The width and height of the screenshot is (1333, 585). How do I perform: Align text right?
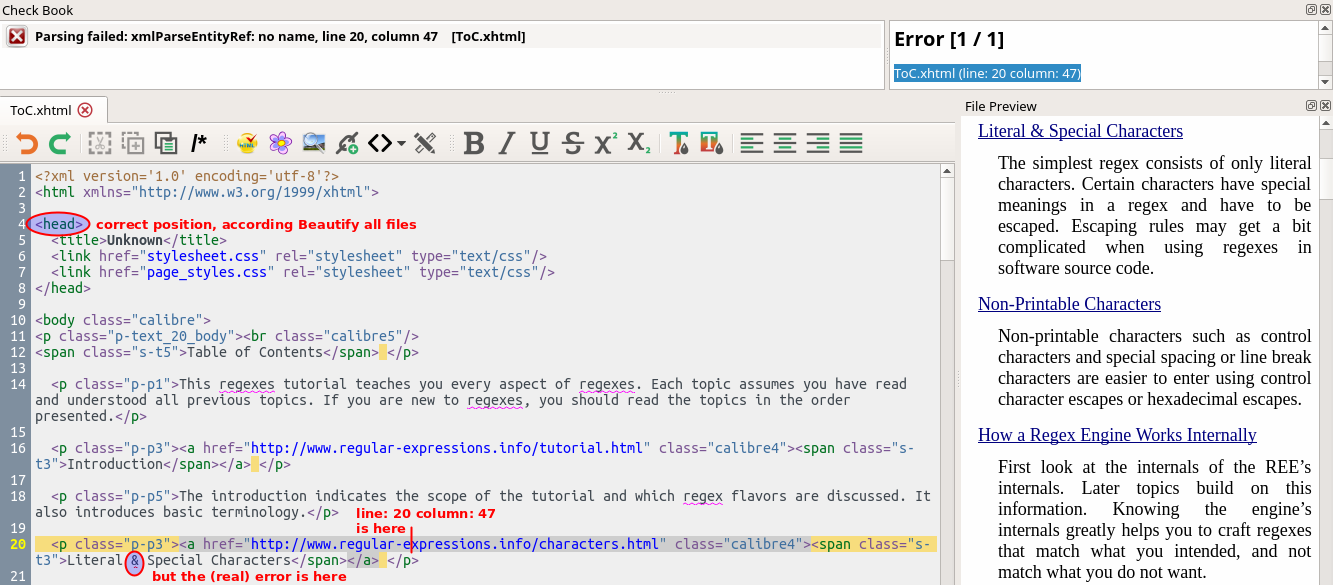(x=818, y=143)
